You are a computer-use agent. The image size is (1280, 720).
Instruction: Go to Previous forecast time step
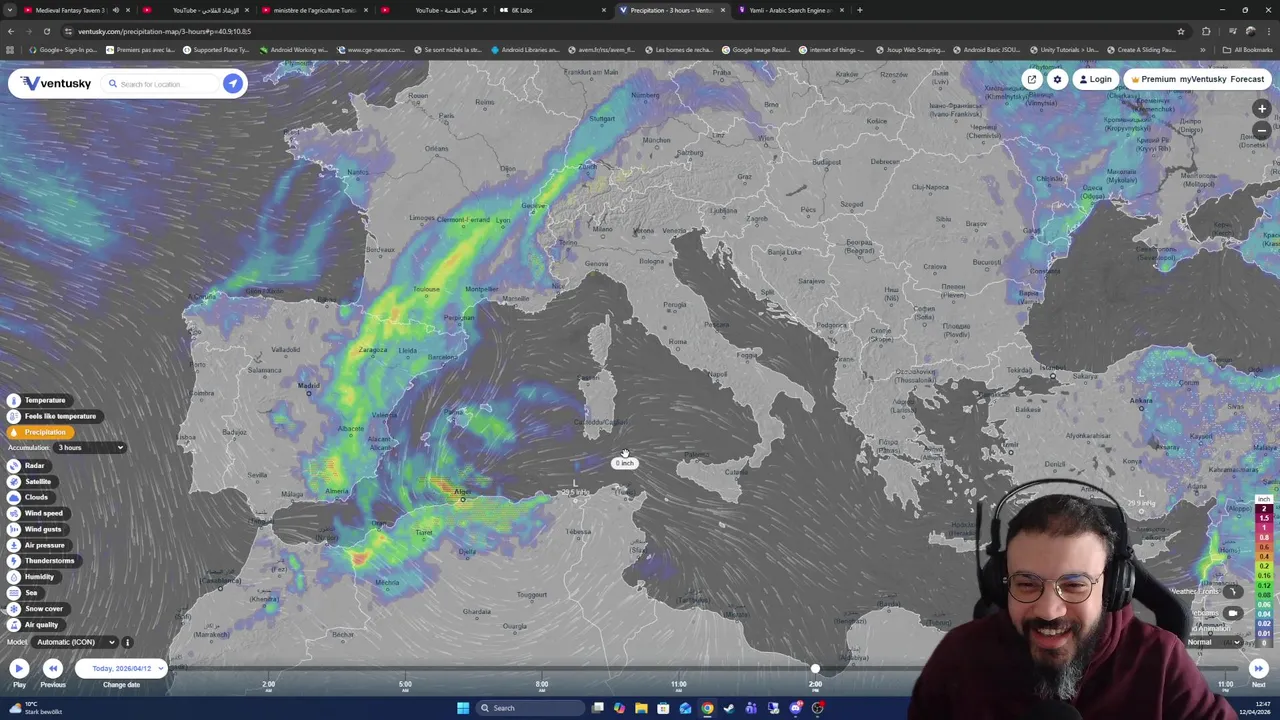pos(53,669)
